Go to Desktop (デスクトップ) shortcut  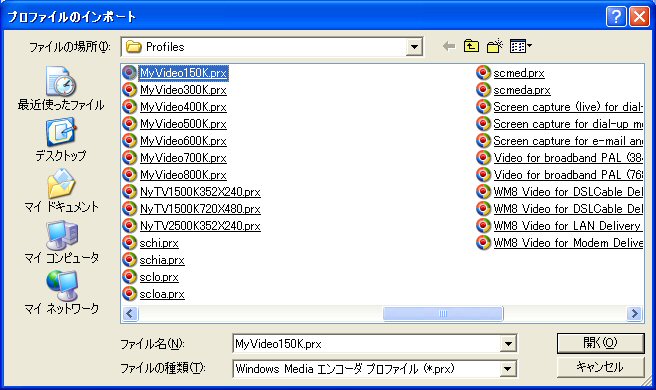pos(61,139)
